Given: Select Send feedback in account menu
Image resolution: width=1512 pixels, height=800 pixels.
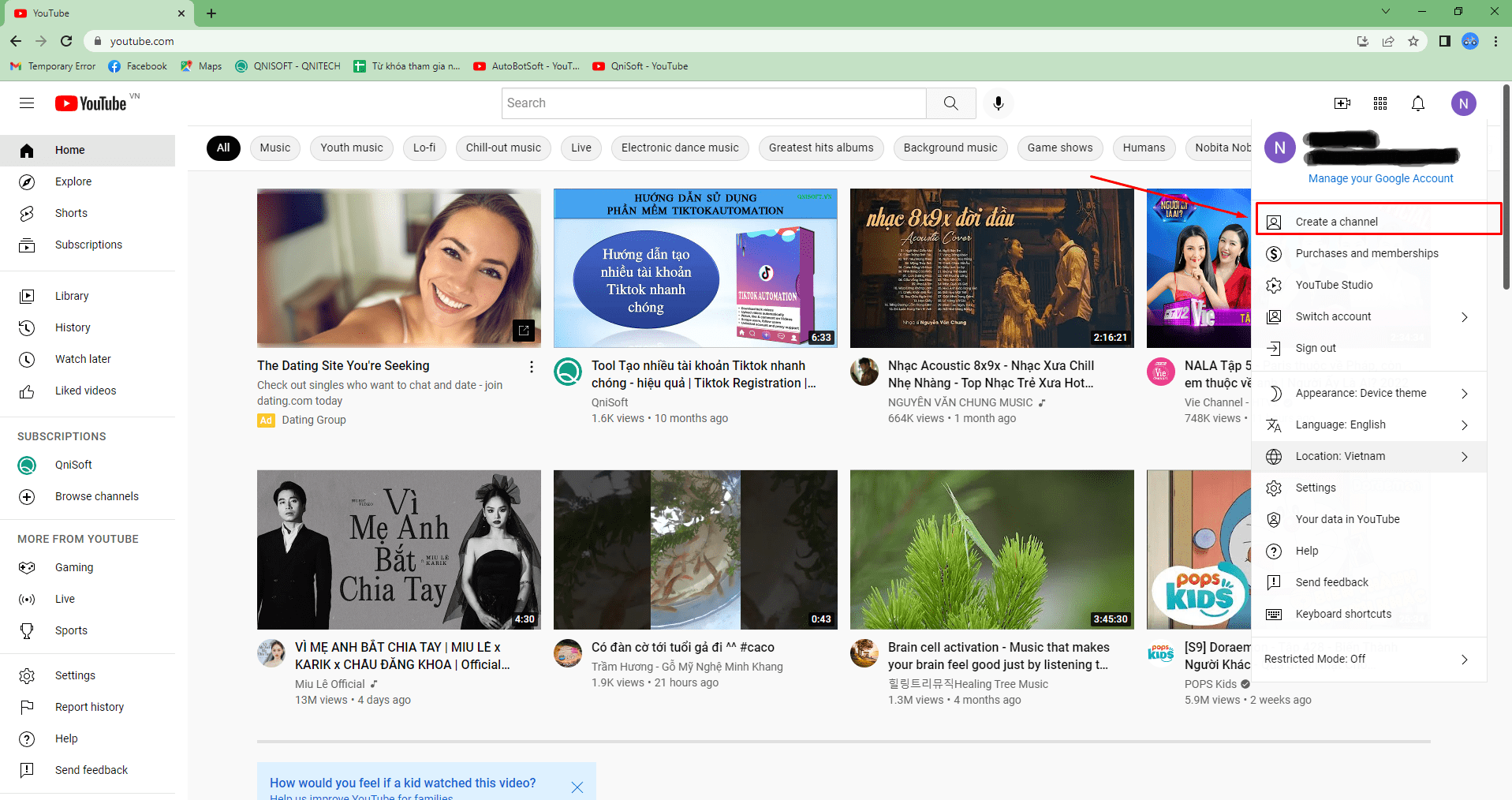Looking at the screenshot, I should click(1369, 582).
